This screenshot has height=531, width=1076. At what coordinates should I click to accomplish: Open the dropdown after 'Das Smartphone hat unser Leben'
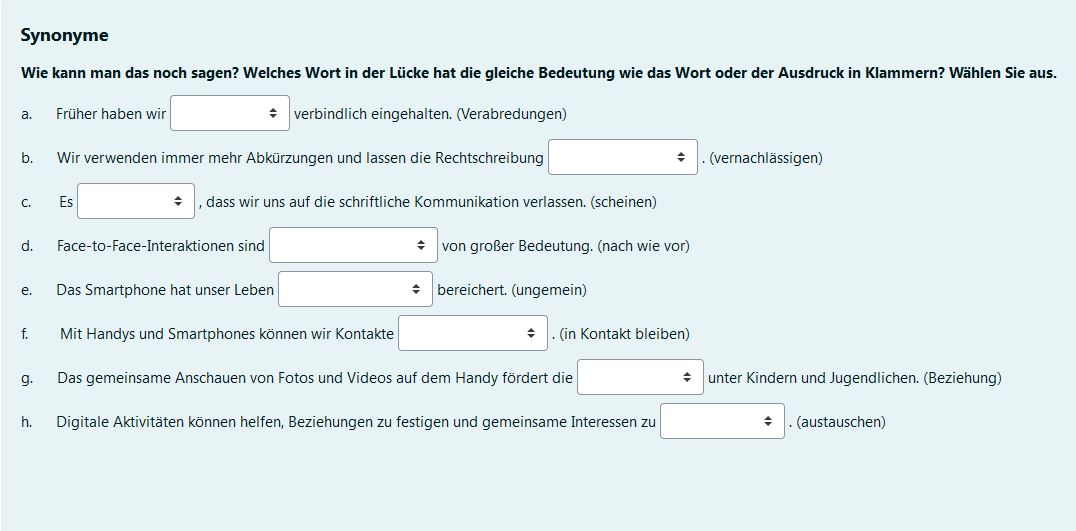[x=355, y=290]
